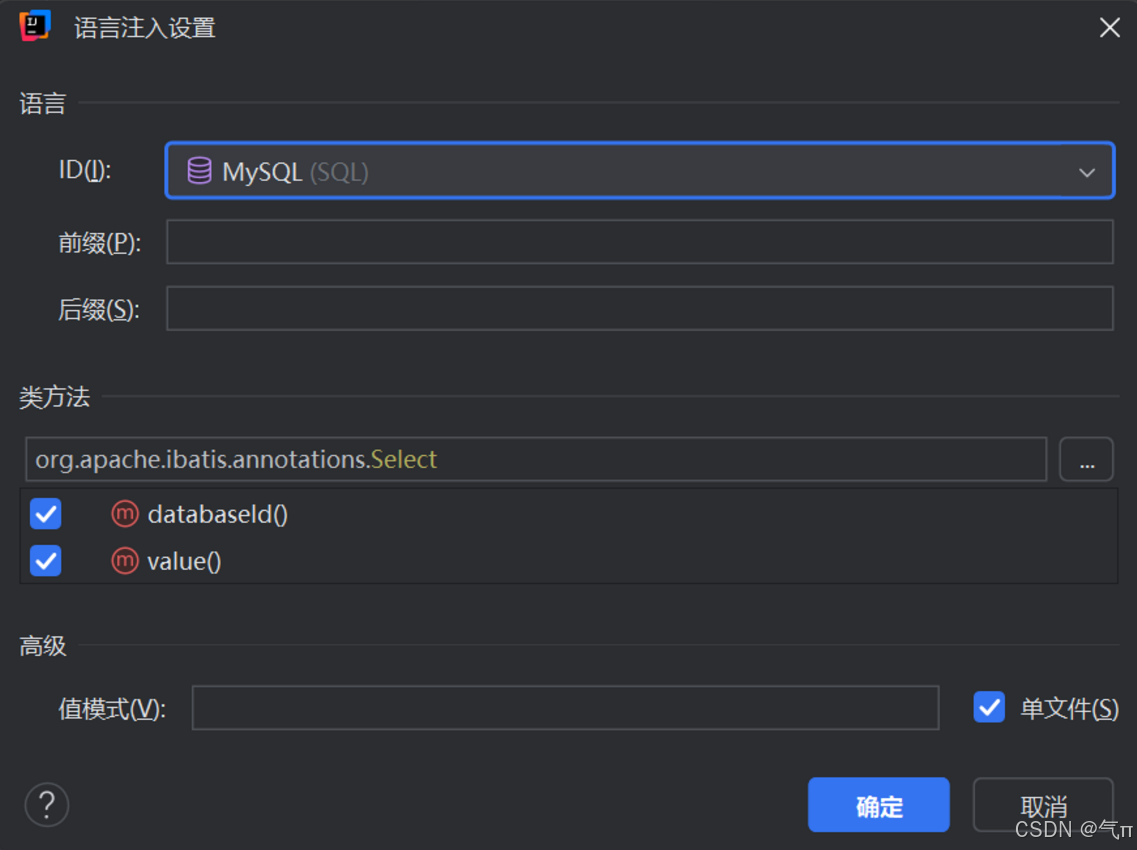Cancel the dialog with 取消 button
Viewport: 1137px width, 850px height.
pos(1043,804)
